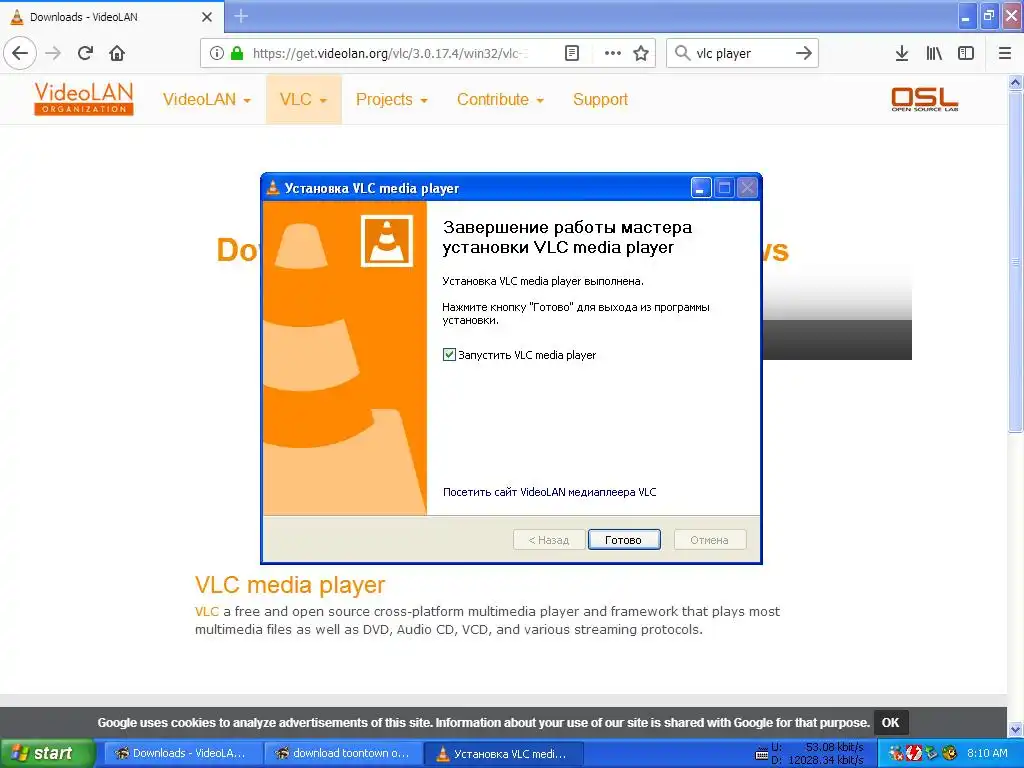Switch to Downloads - VideoLAN taskbar window

[x=183, y=753]
